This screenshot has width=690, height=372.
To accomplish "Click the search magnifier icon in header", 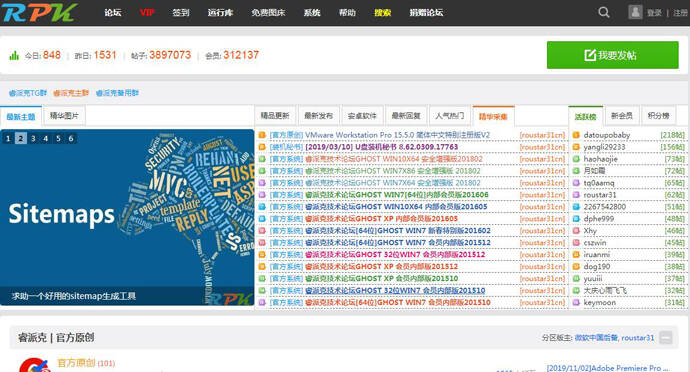I will click(x=604, y=12).
